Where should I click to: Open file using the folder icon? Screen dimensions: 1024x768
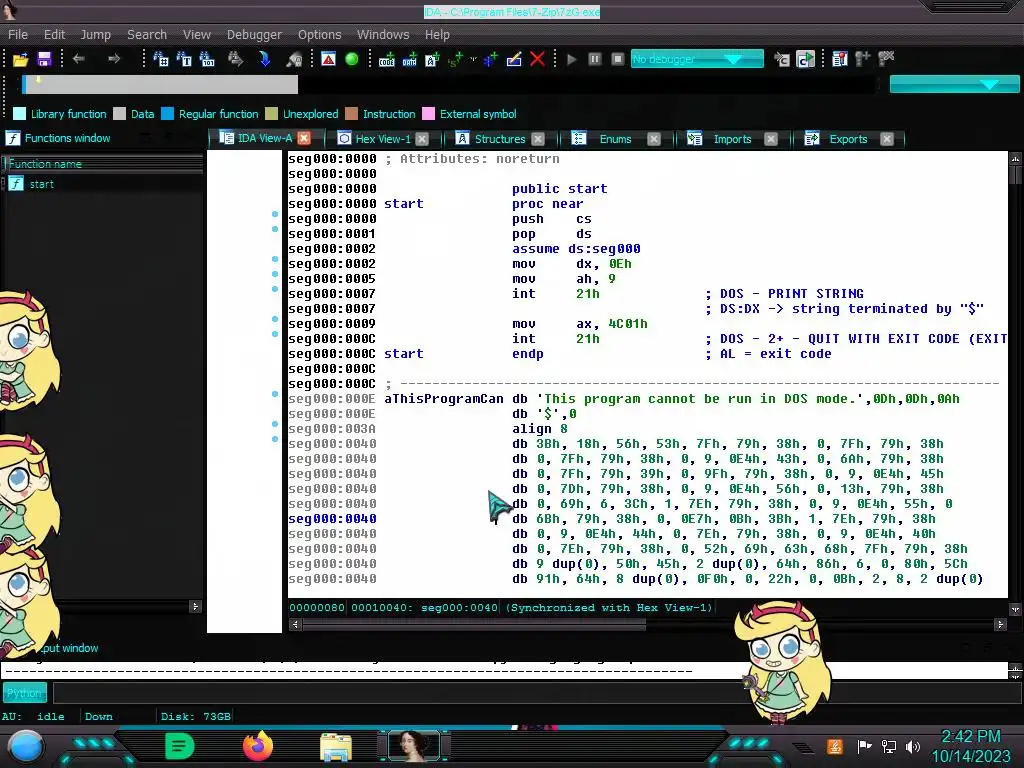point(20,59)
